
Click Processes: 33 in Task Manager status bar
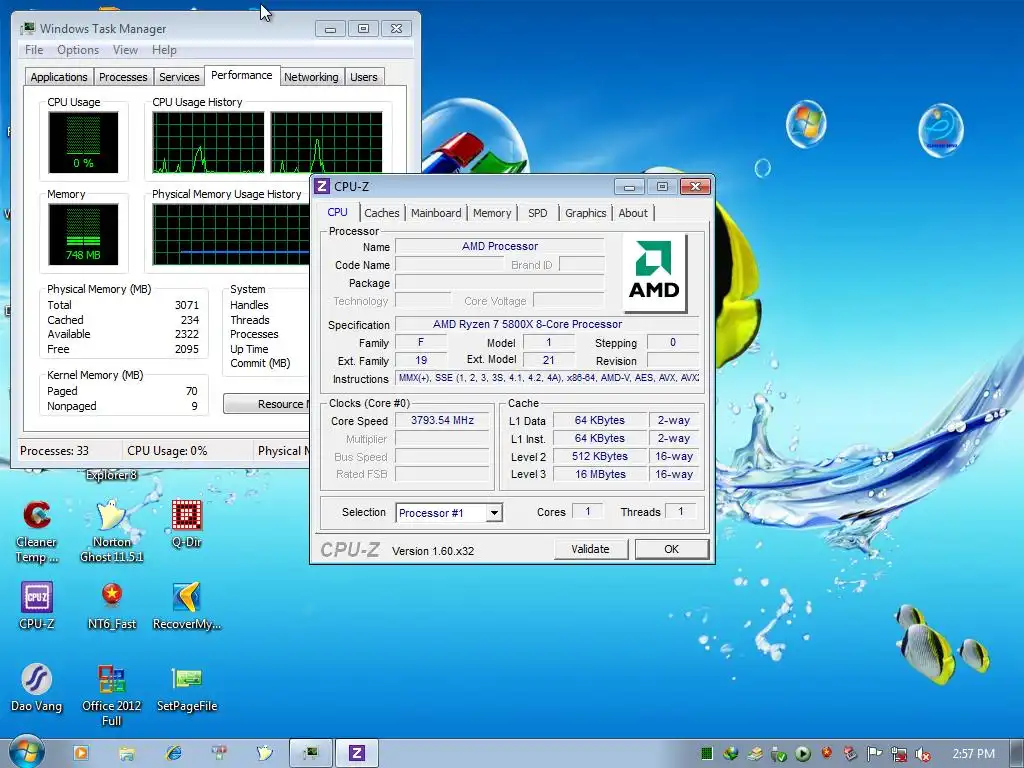54,451
